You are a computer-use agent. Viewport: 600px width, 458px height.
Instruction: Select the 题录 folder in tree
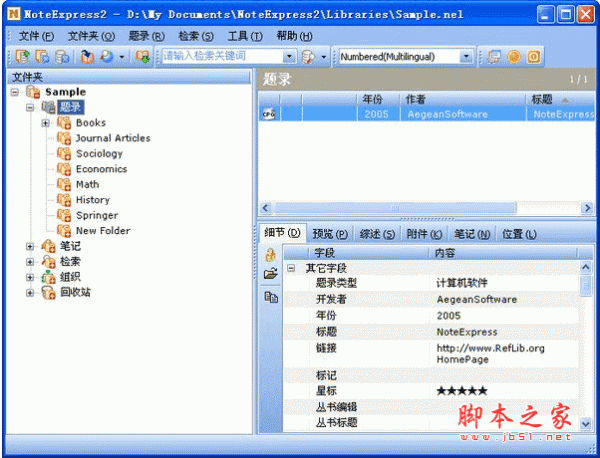tap(70, 107)
